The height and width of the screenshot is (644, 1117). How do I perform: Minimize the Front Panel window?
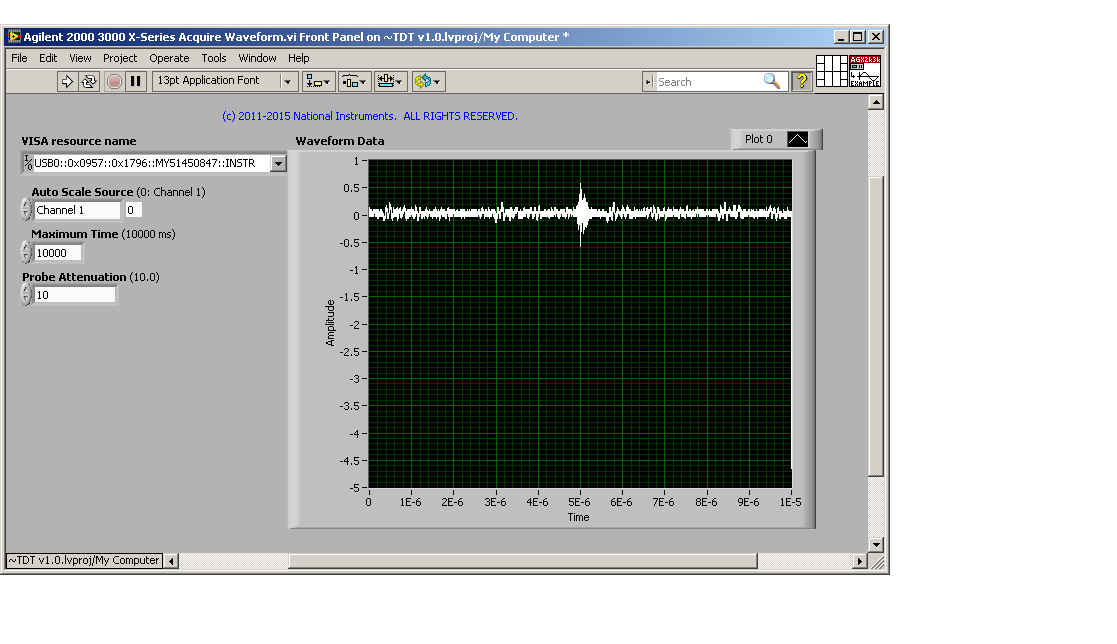pyautogui.click(x=841, y=37)
